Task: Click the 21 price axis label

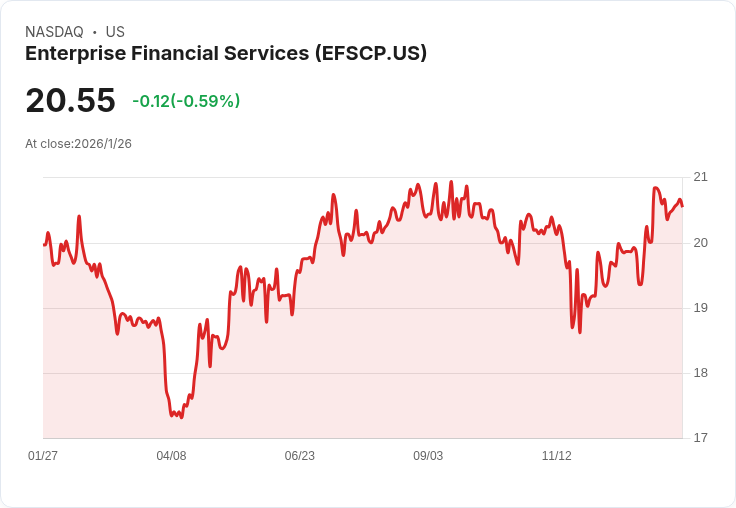Action: click(x=700, y=177)
